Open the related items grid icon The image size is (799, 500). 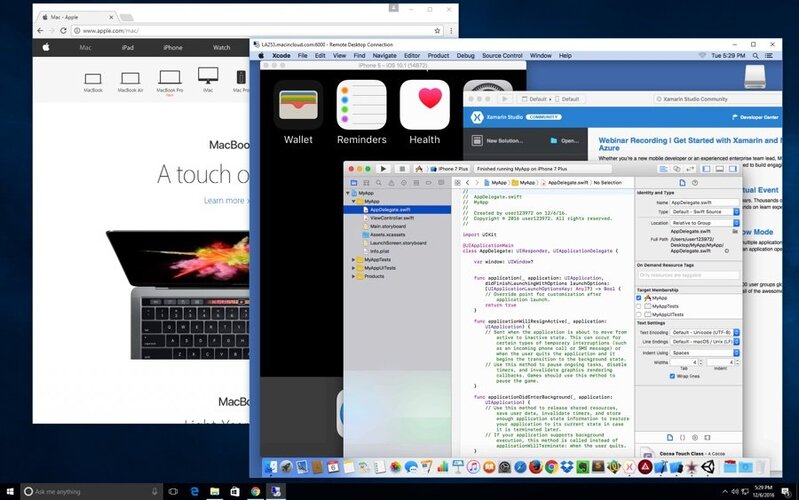click(x=457, y=182)
